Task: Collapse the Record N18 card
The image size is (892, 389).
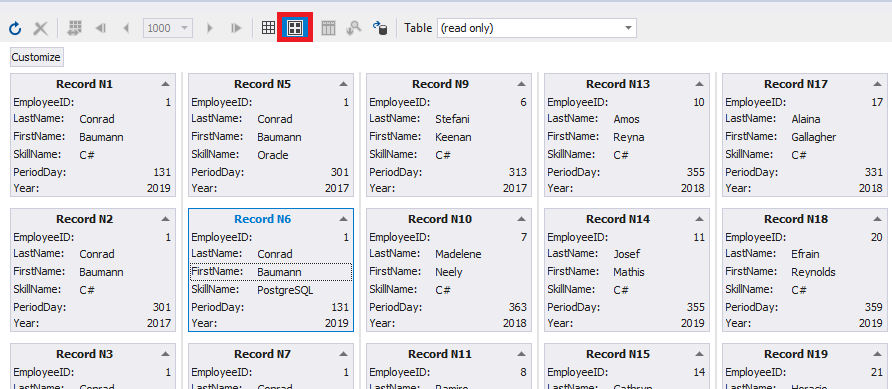Action: [x=878, y=219]
